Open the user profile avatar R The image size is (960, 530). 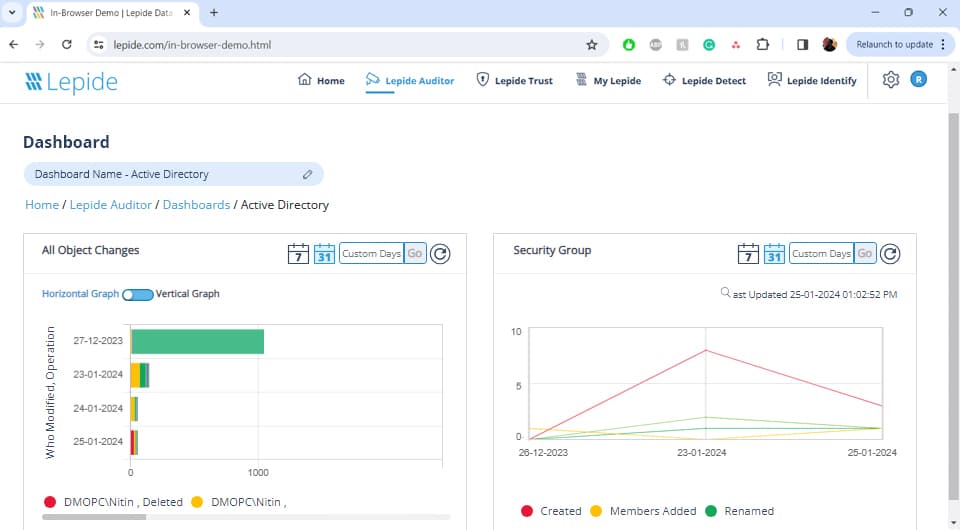(918, 79)
